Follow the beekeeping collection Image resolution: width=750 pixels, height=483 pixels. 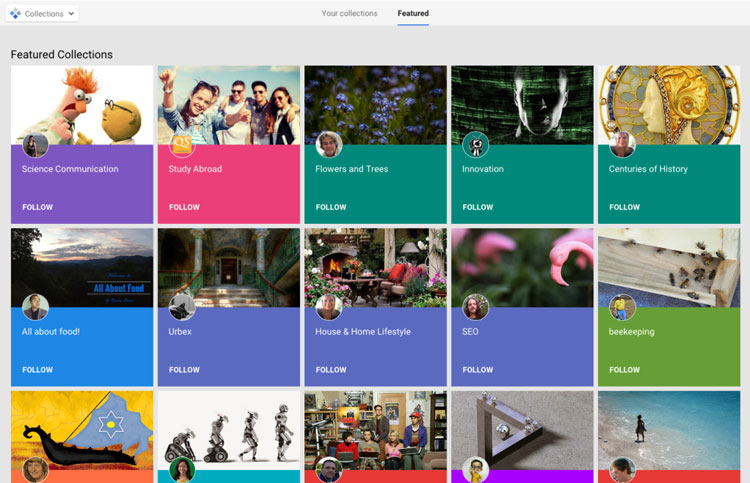(624, 370)
